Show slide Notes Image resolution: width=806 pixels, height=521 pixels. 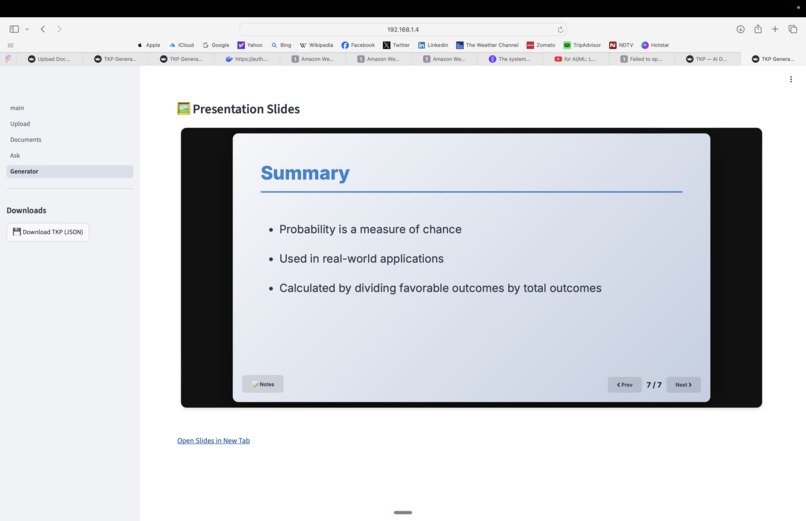pyautogui.click(x=263, y=384)
